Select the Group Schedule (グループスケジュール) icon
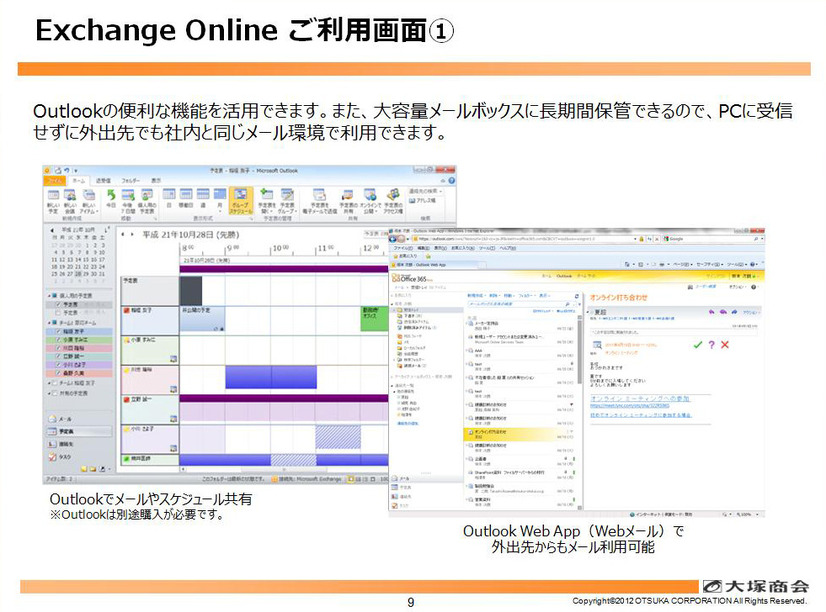Image resolution: width=826 pixels, height=612 pixels. click(x=240, y=201)
